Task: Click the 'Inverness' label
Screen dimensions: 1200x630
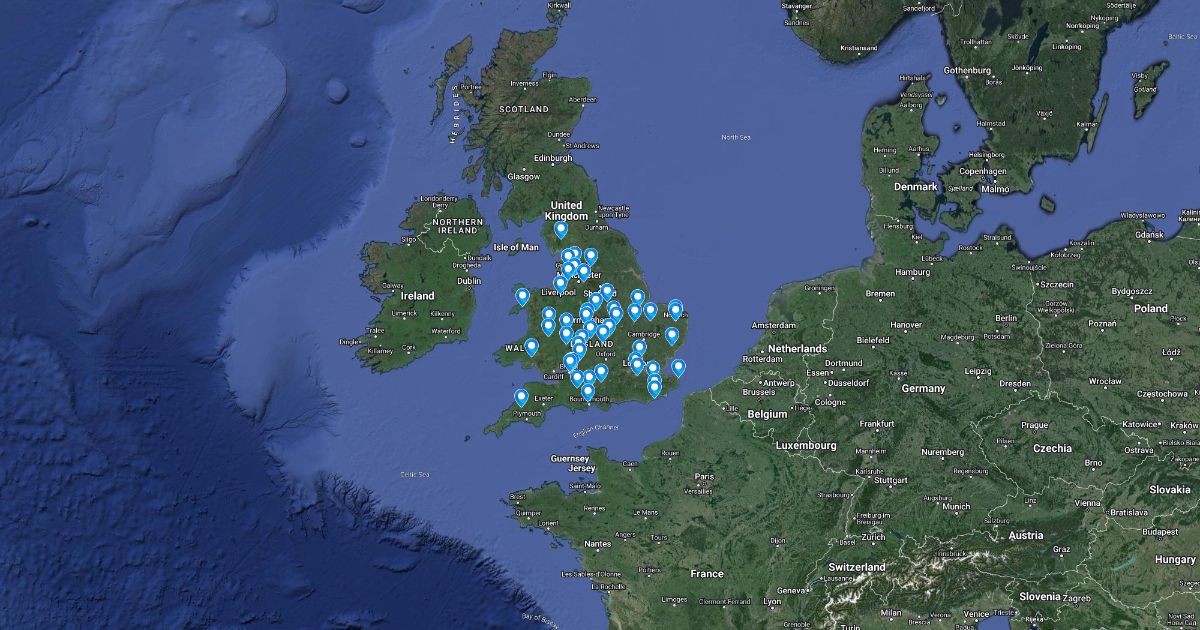Action: [524, 83]
